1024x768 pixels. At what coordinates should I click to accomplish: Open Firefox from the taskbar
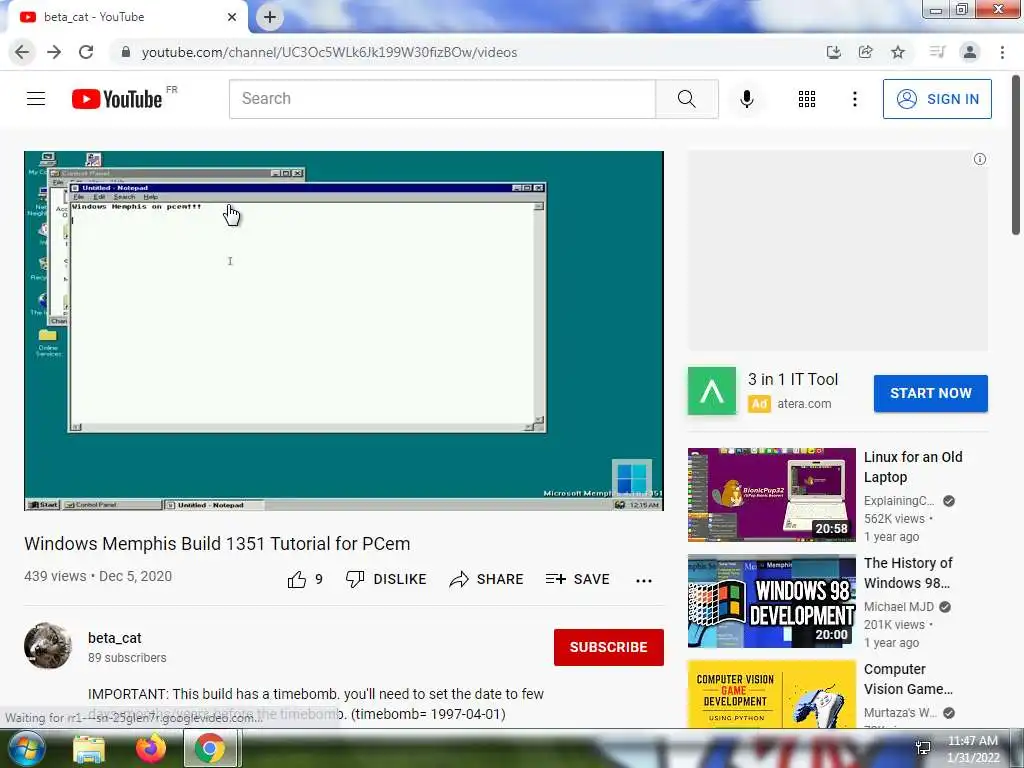pyautogui.click(x=151, y=749)
